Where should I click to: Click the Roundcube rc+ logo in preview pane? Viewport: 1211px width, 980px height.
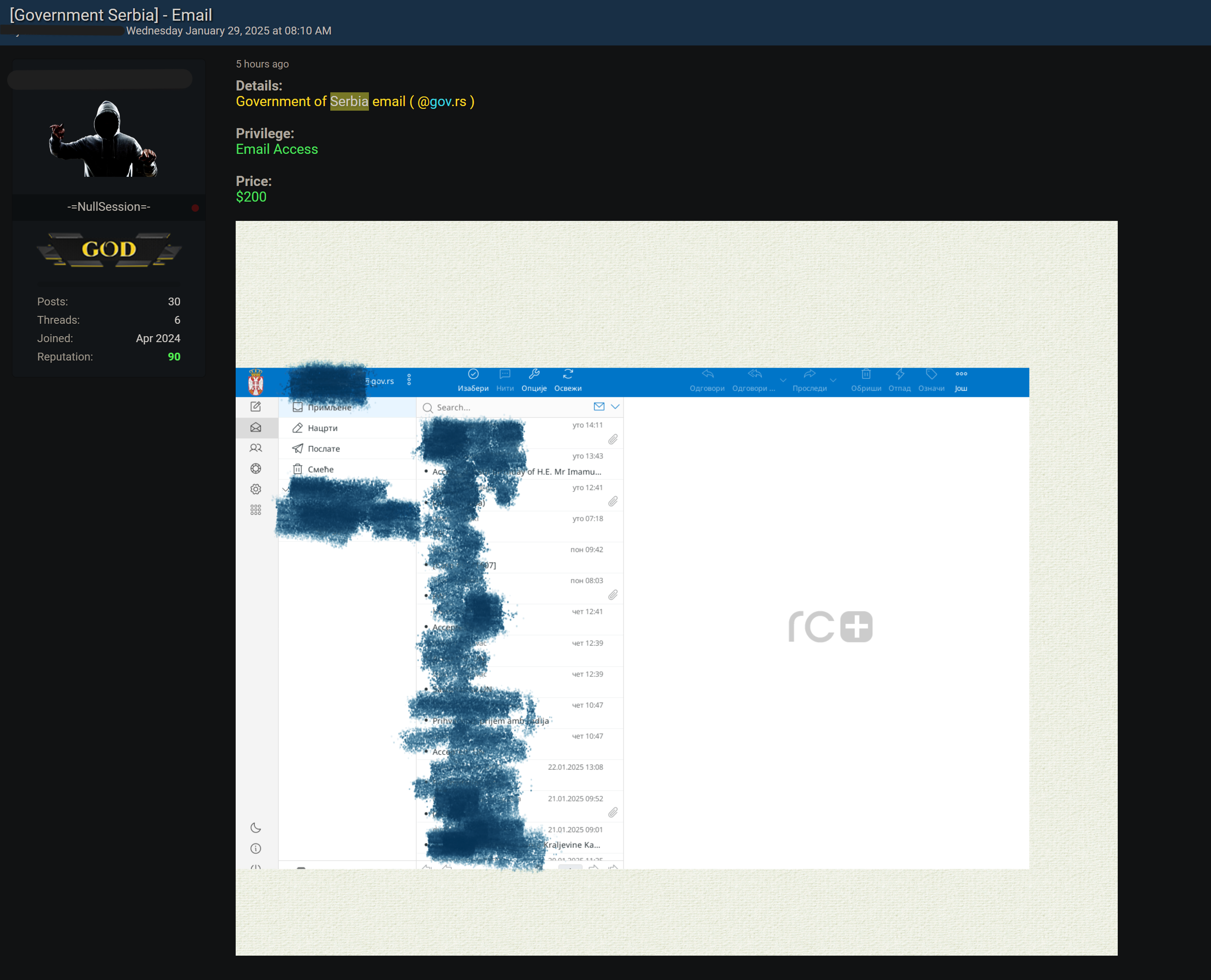(x=830, y=626)
